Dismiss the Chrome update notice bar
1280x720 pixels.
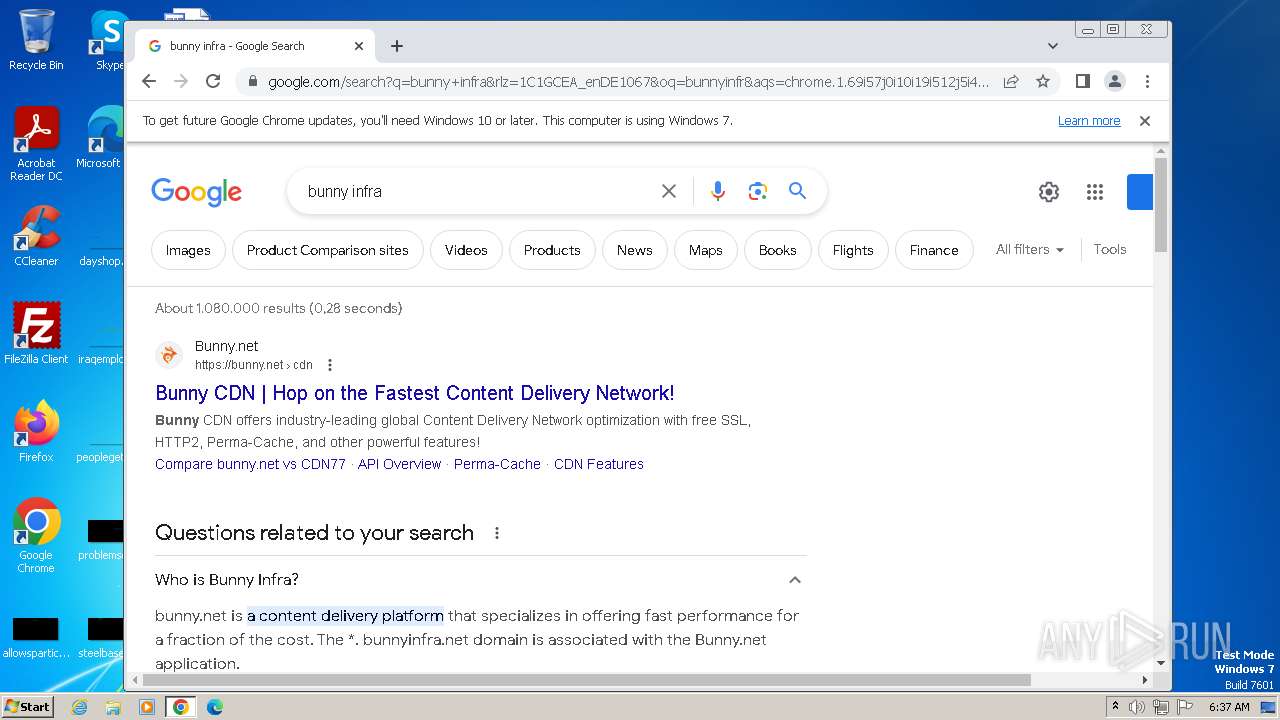[1145, 121]
